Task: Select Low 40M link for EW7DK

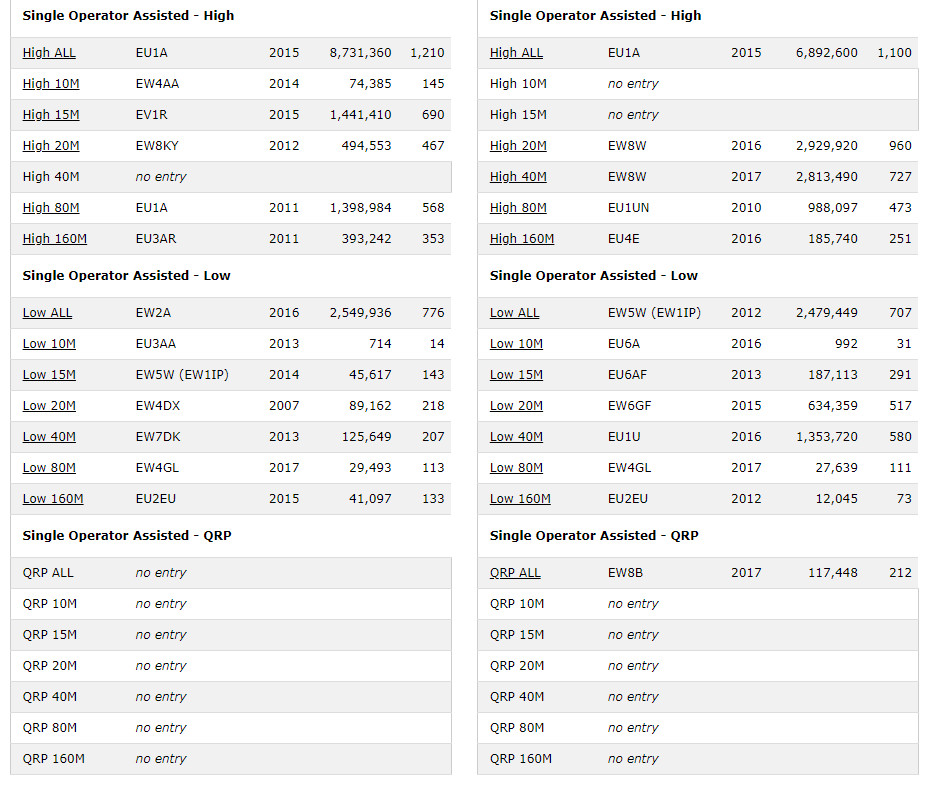Action: [x=49, y=437]
